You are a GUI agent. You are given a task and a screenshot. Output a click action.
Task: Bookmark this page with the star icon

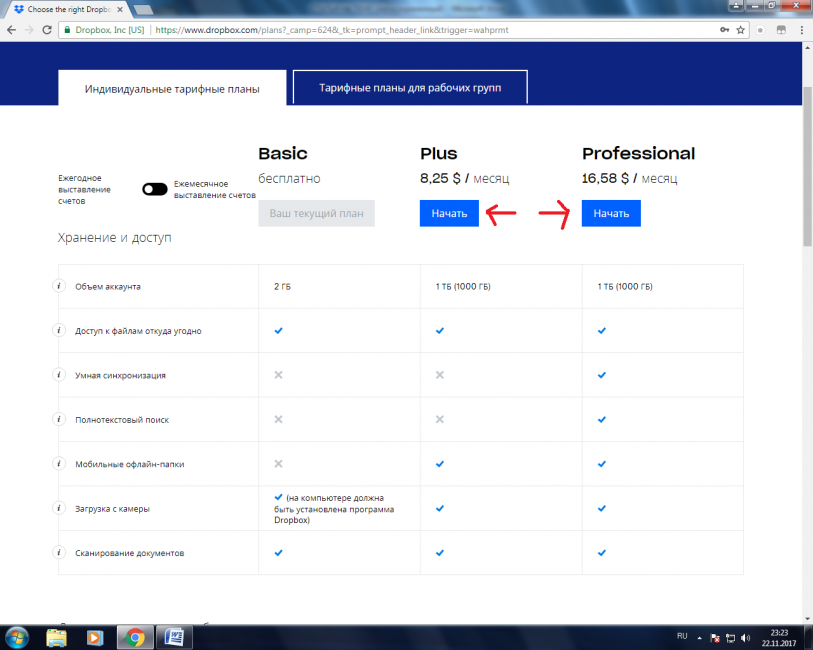click(740, 30)
